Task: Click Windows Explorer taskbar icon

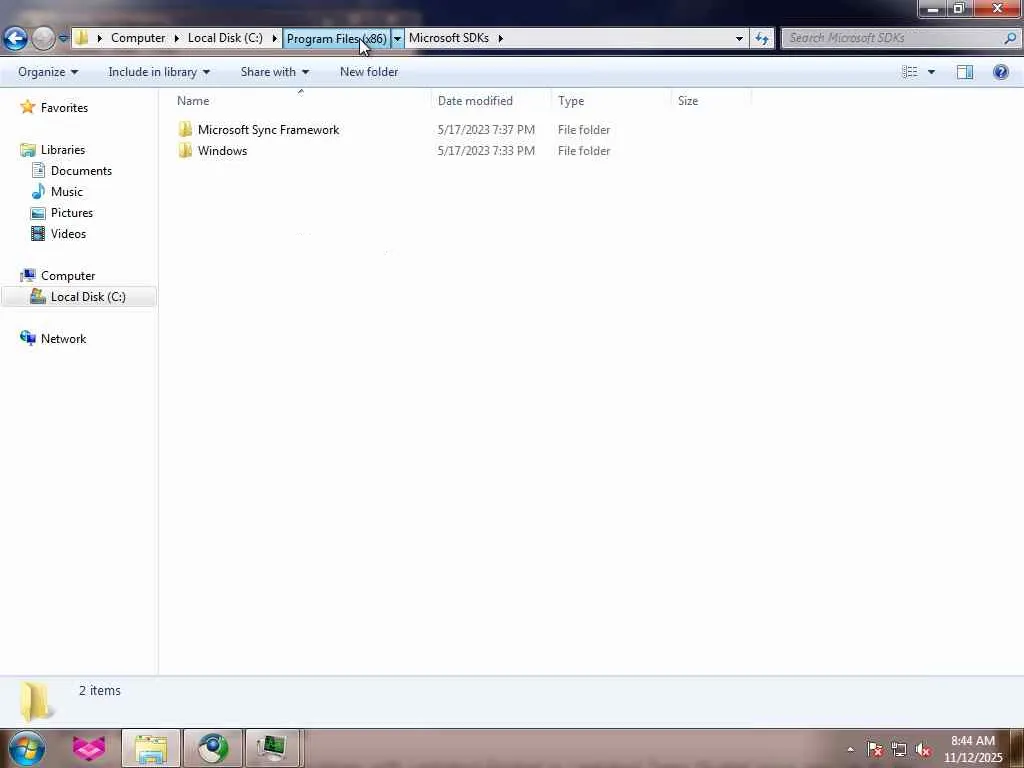Action: pos(151,748)
